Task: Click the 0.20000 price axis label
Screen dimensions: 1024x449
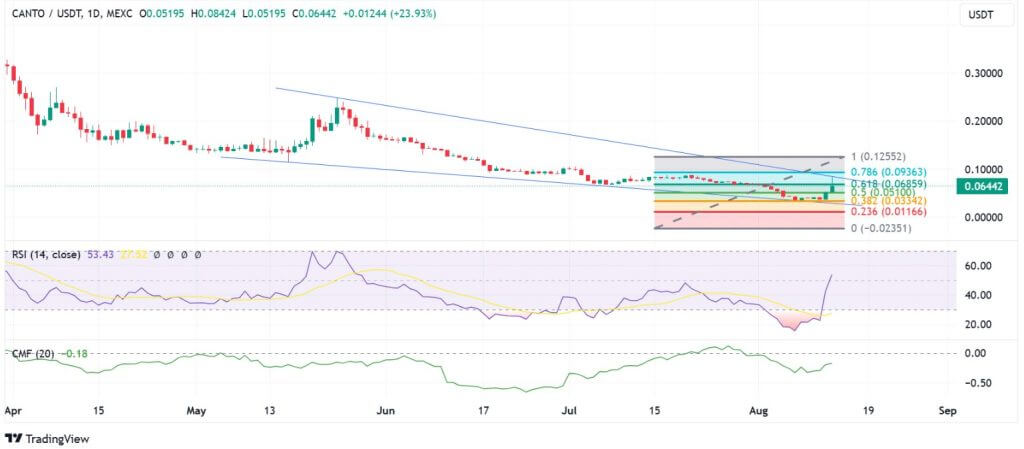Action: click(x=984, y=121)
